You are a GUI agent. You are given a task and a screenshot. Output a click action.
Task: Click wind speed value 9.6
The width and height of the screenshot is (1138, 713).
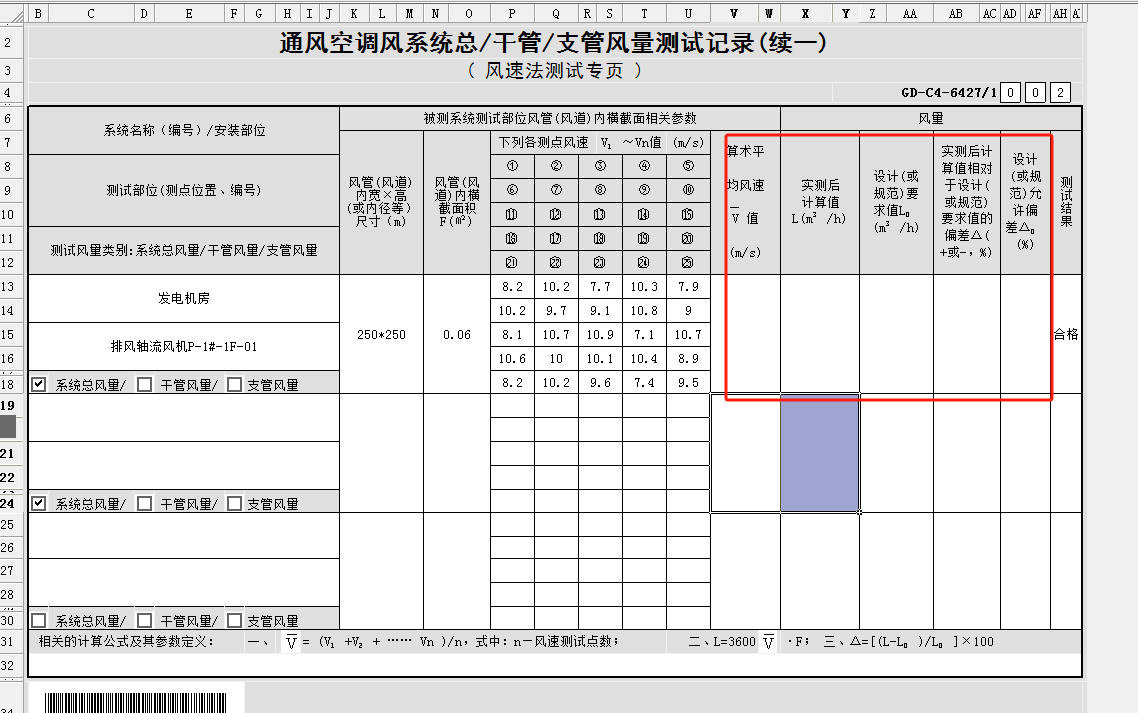(600, 382)
